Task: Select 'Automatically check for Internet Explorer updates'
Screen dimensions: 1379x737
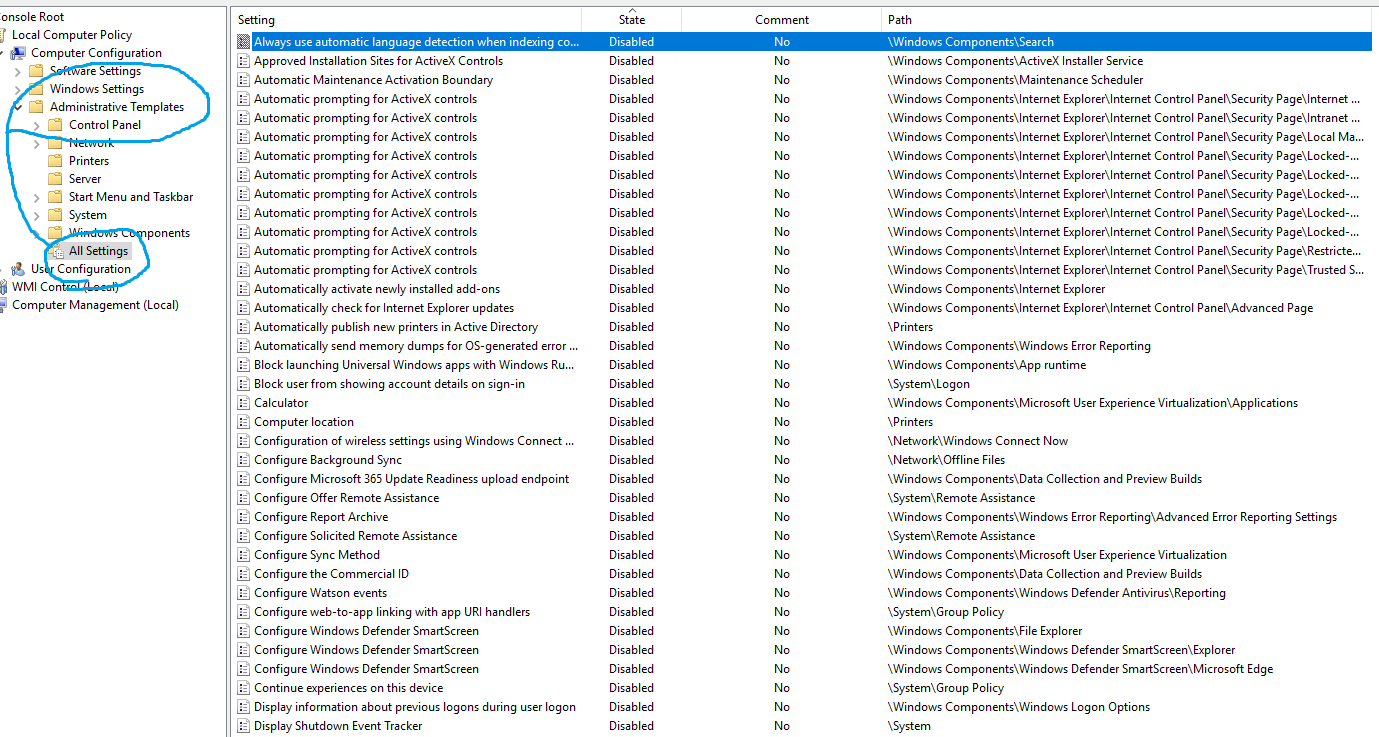Action: pyautogui.click(x=384, y=308)
